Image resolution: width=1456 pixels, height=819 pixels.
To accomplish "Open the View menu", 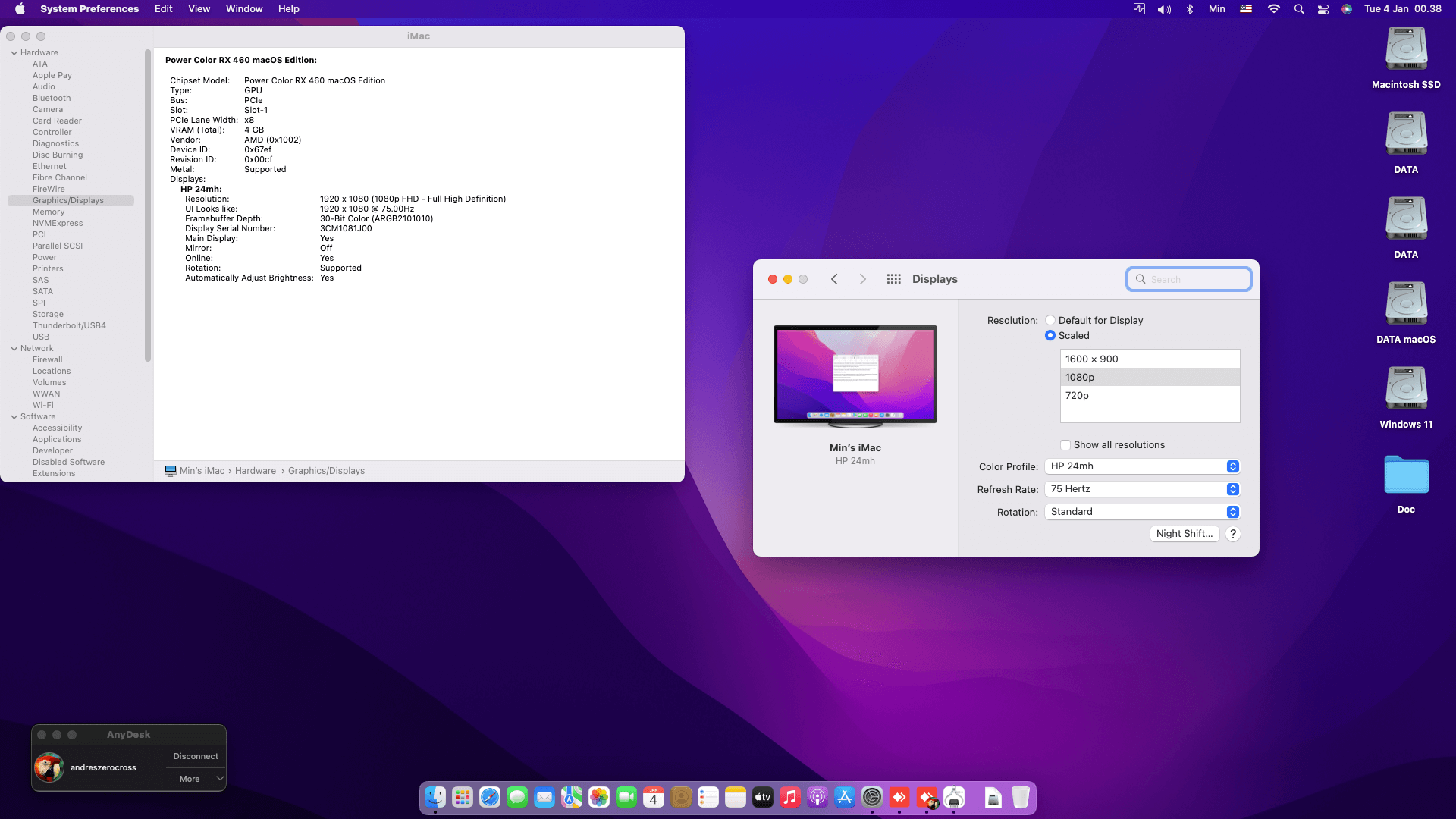I will (199, 9).
